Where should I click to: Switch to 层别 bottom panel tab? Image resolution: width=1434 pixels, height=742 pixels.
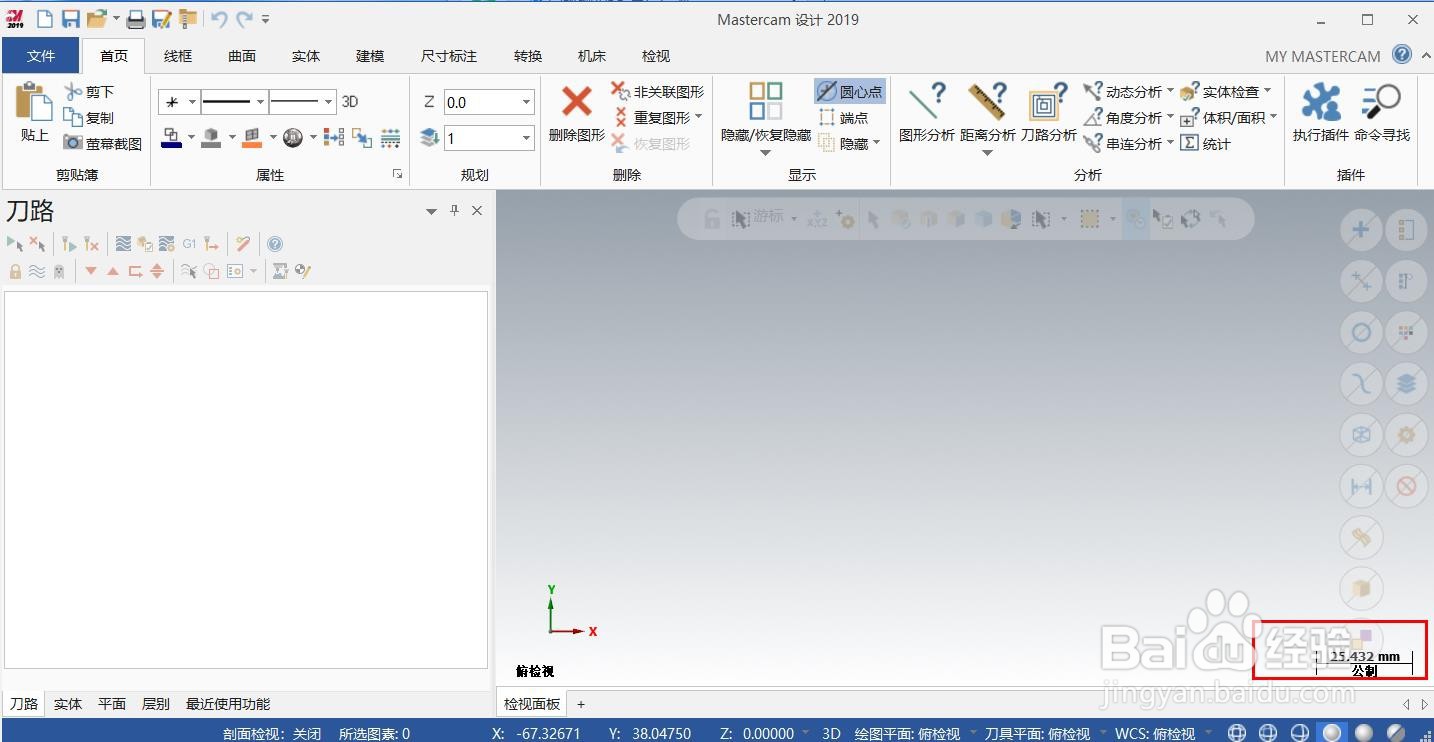point(156,704)
